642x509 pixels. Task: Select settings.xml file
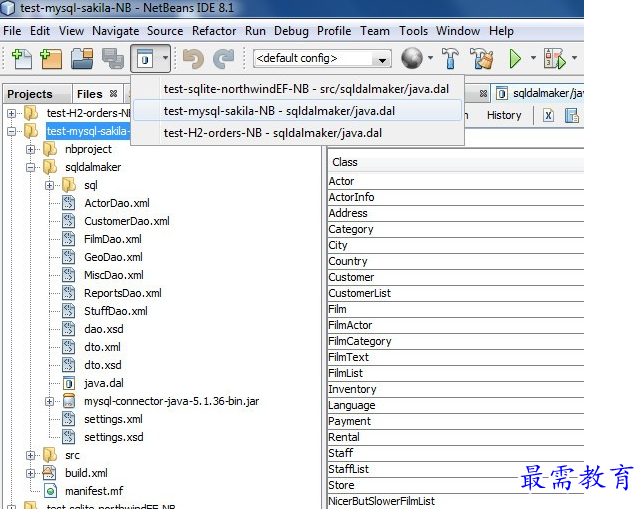coord(113,419)
